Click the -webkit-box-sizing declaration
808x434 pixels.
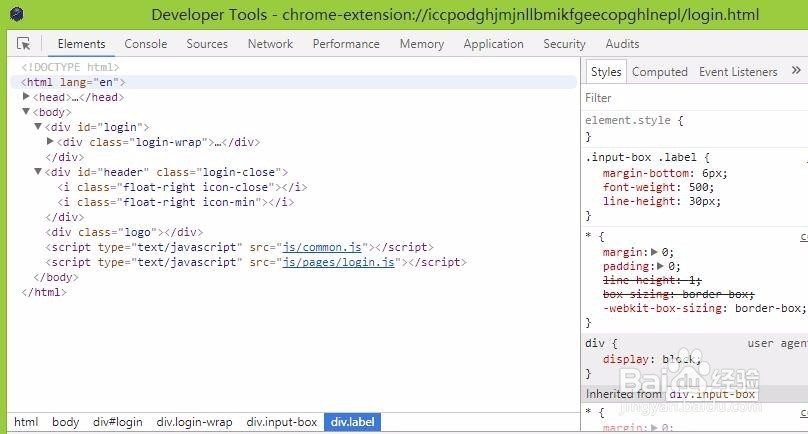(704, 308)
